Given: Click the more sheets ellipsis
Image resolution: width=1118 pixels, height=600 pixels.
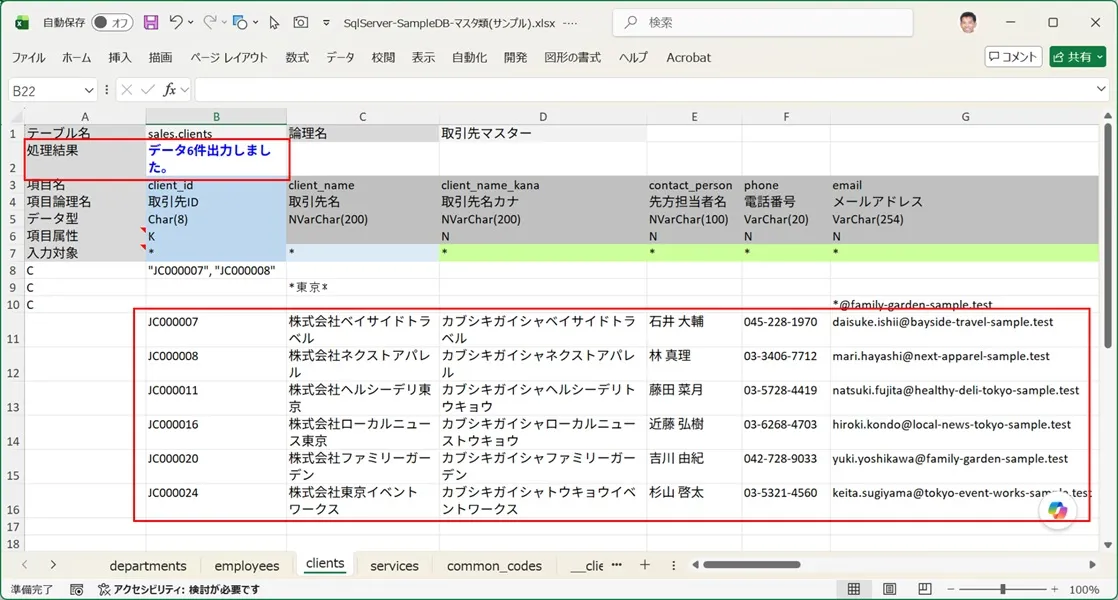Looking at the screenshot, I should tap(617, 564).
